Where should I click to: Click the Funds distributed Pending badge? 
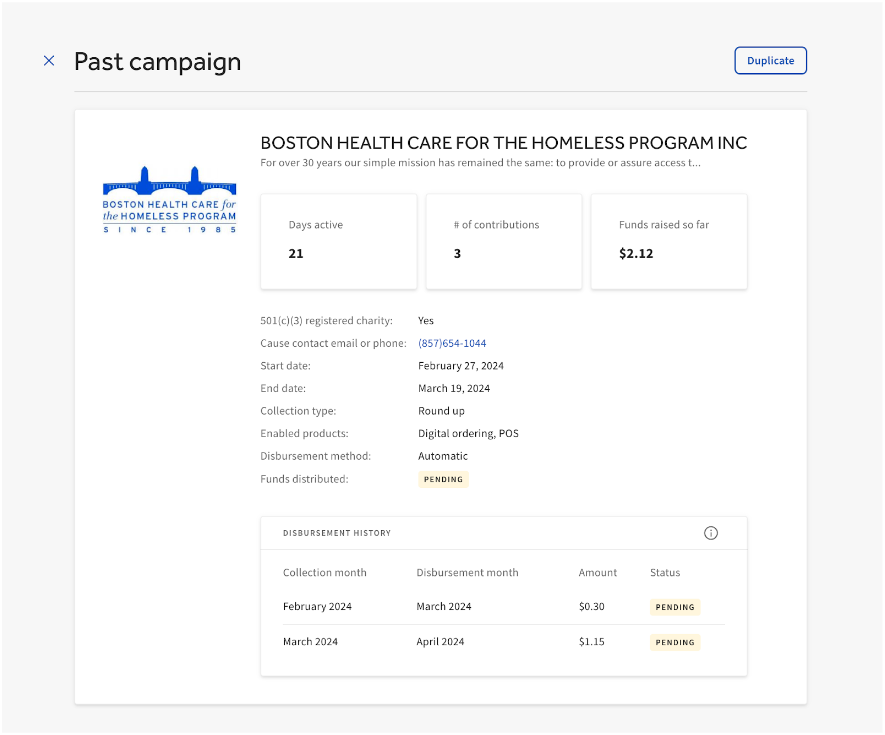(x=443, y=480)
